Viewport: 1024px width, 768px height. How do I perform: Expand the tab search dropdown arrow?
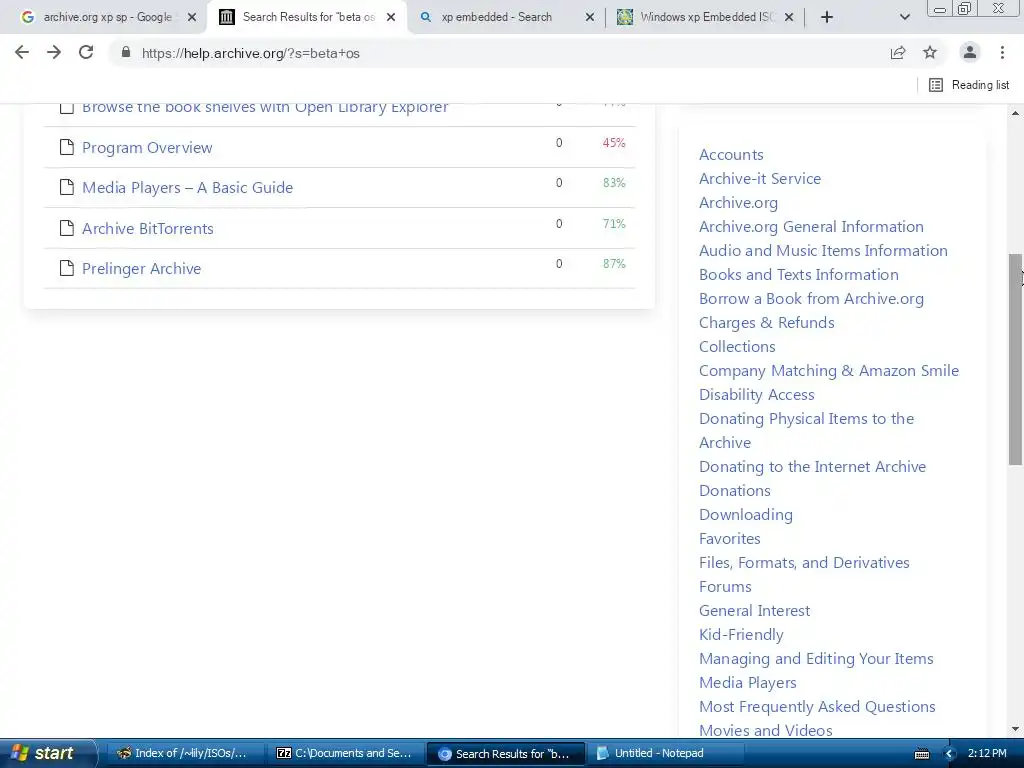point(904,17)
